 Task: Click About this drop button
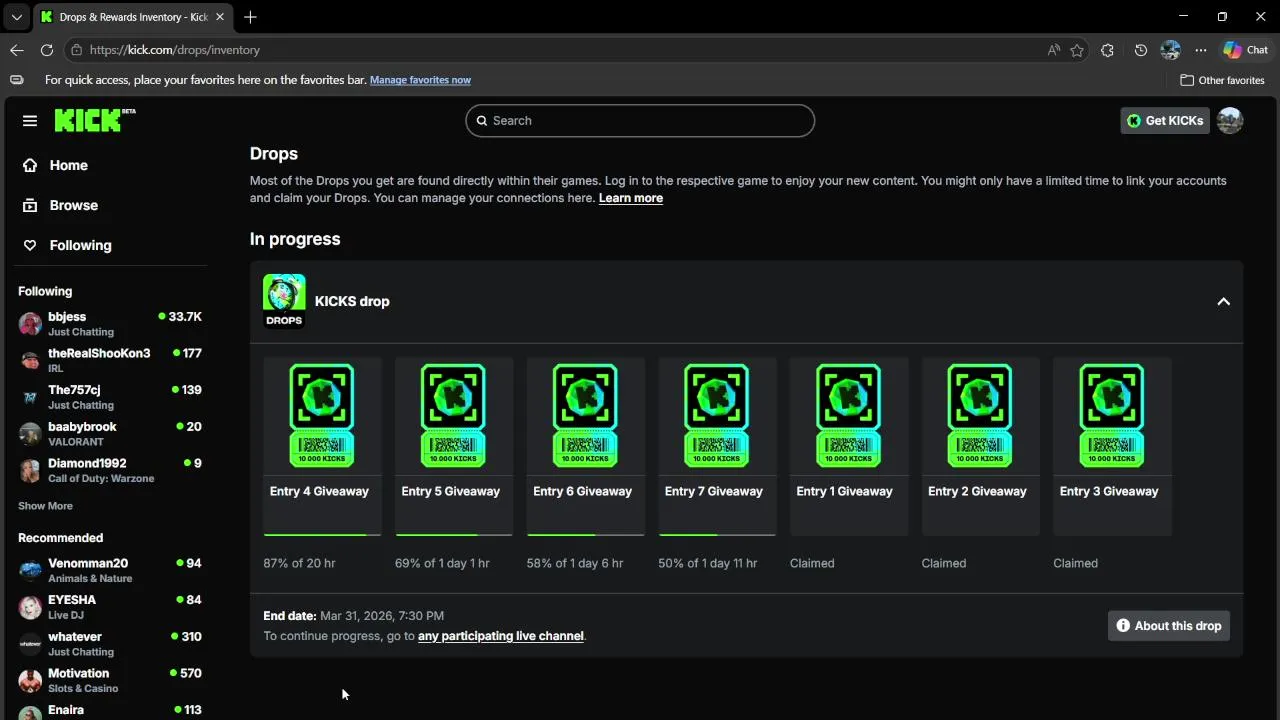pos(1168,626)
